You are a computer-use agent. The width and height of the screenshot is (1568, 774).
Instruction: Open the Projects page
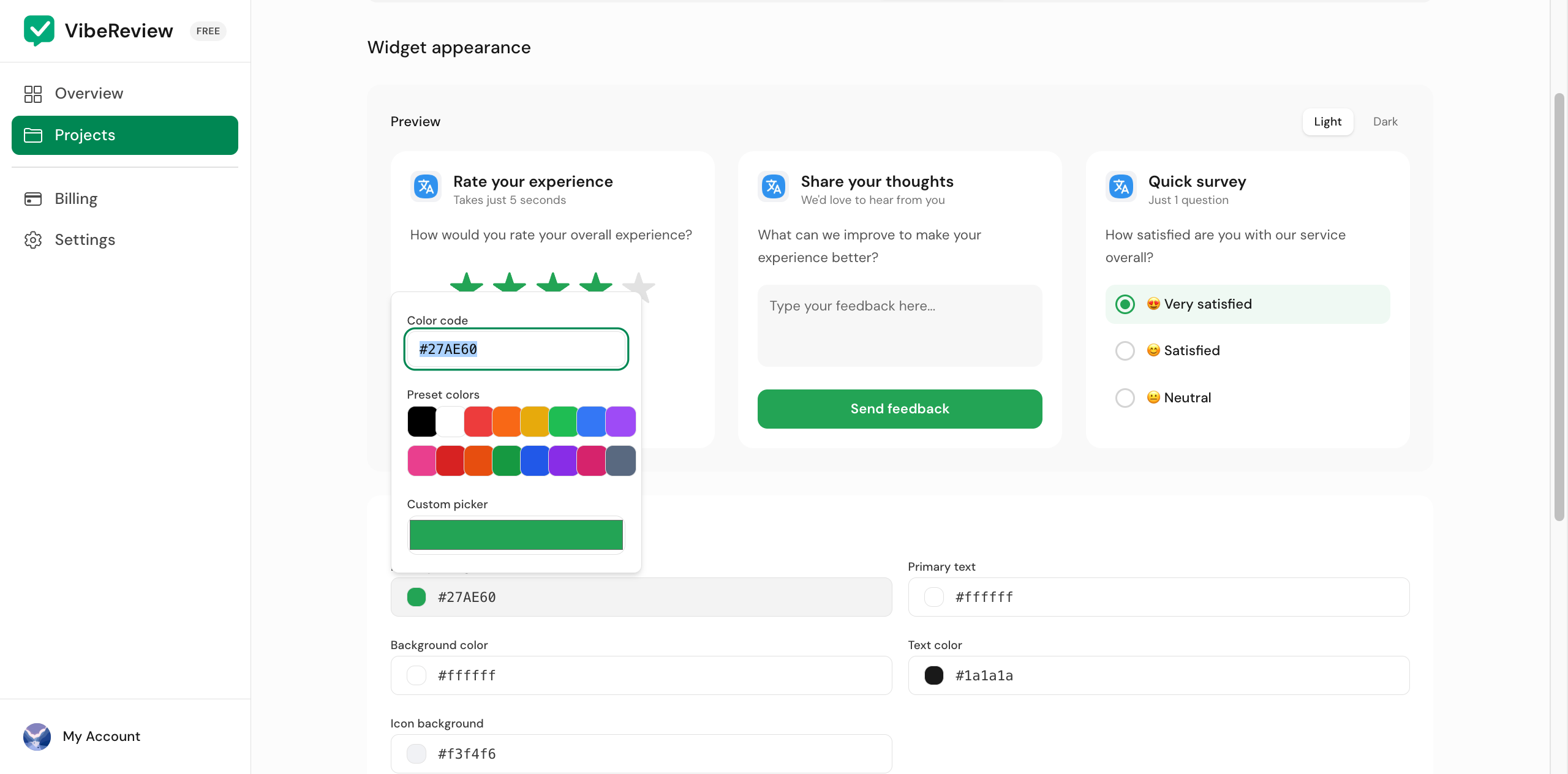(125, 135)
